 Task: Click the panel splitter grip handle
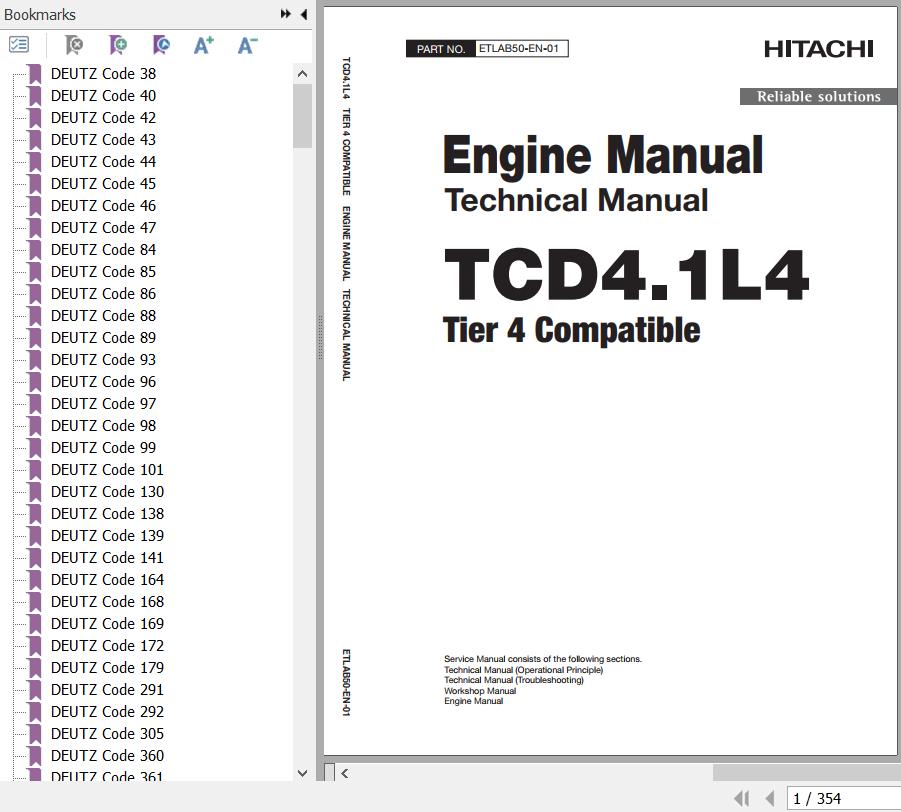320,336
